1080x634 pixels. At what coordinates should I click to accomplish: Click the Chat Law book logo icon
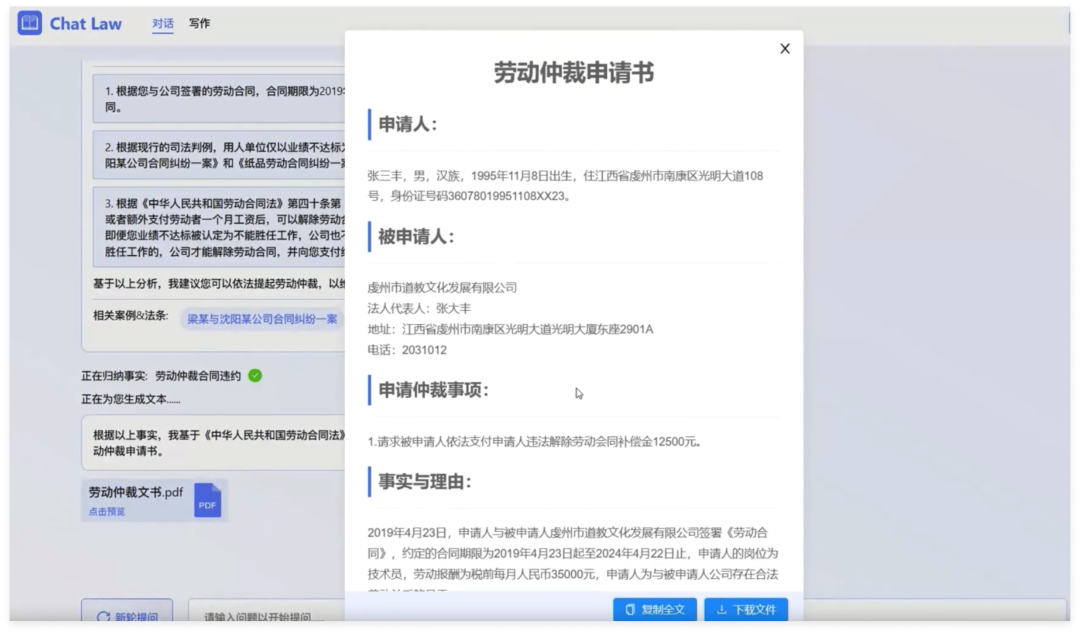coord(30,23)
